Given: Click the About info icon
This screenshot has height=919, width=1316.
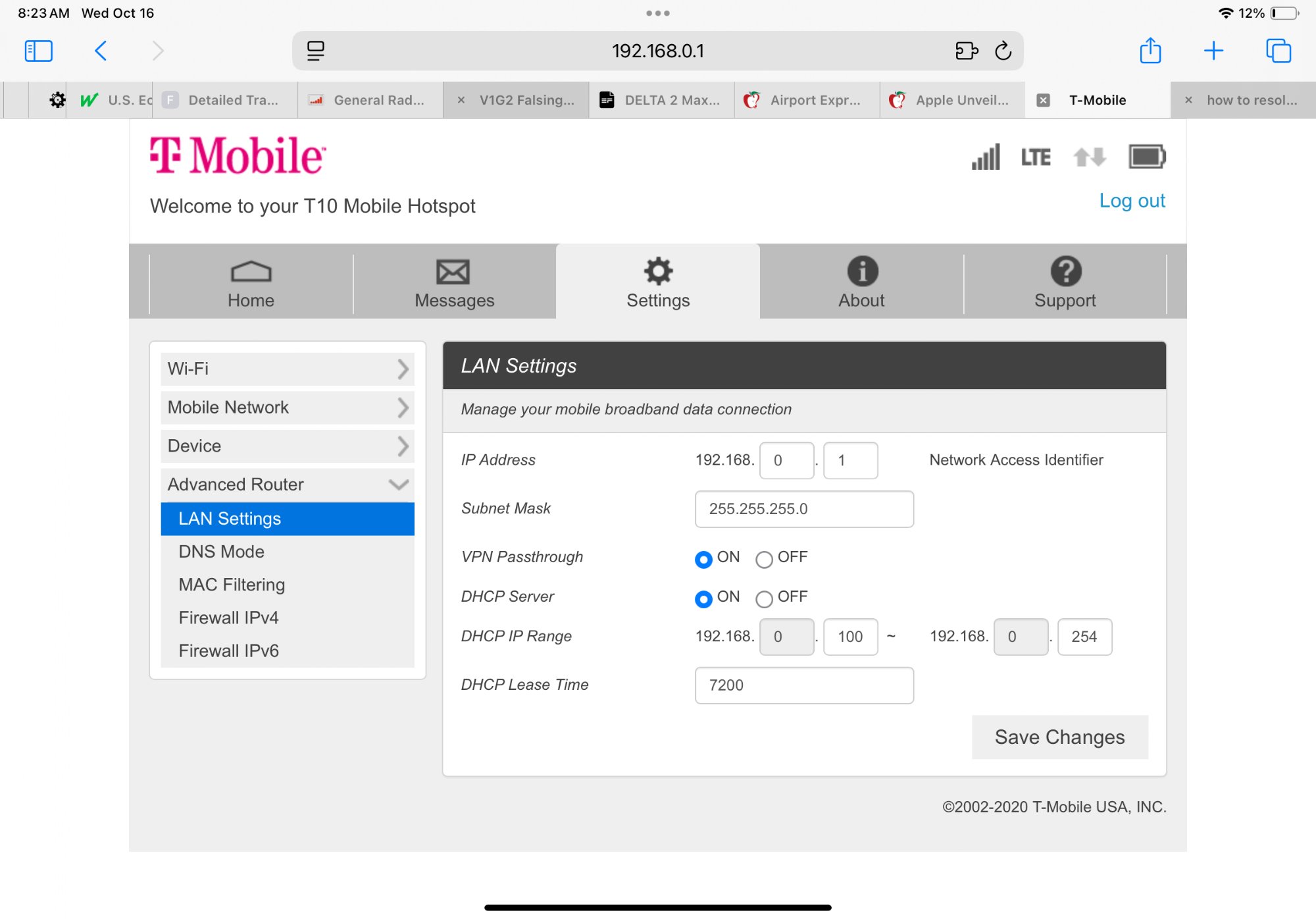Looking at the screenshot, I should [862, 271].
